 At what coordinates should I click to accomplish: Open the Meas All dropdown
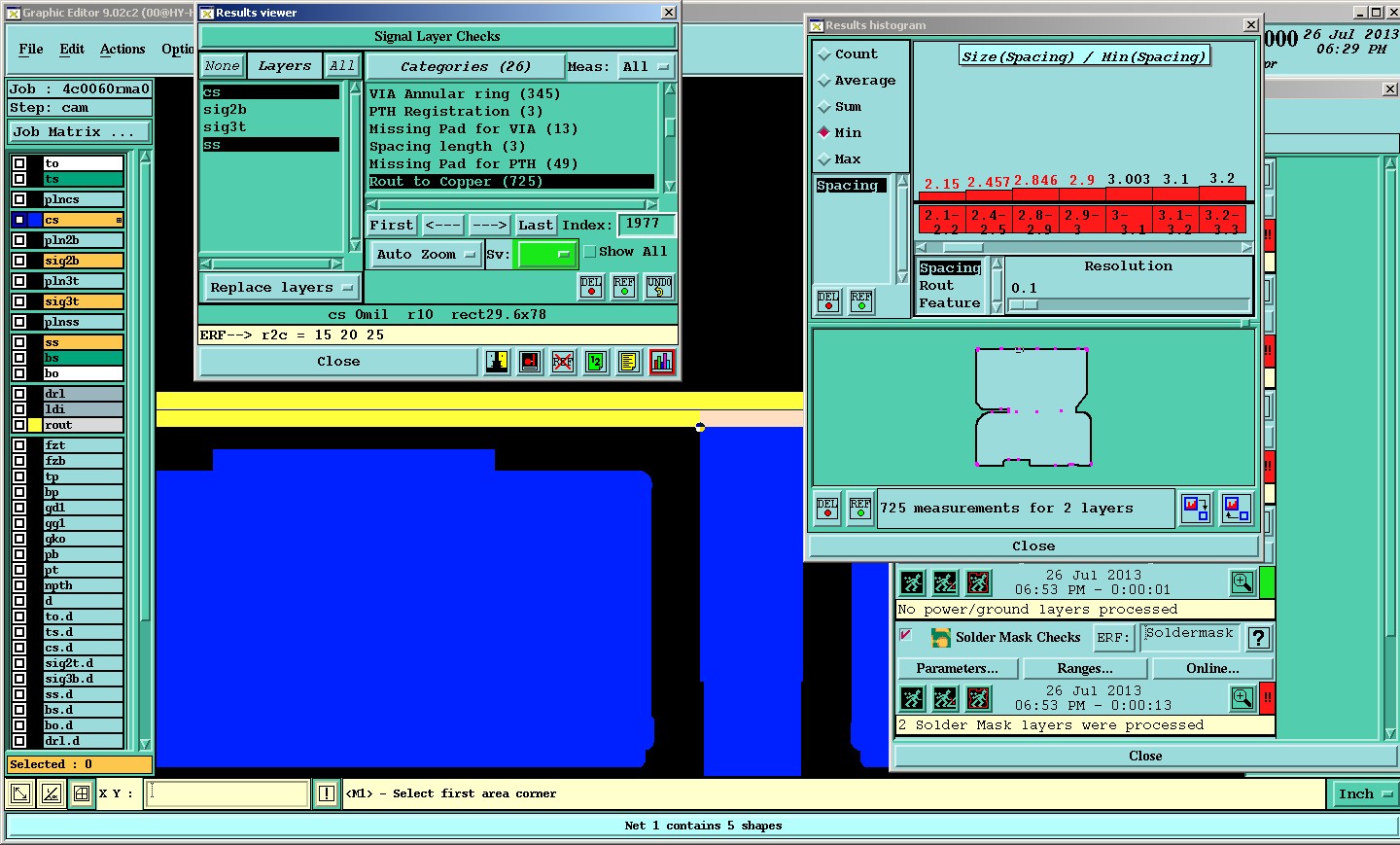[646, 67]
